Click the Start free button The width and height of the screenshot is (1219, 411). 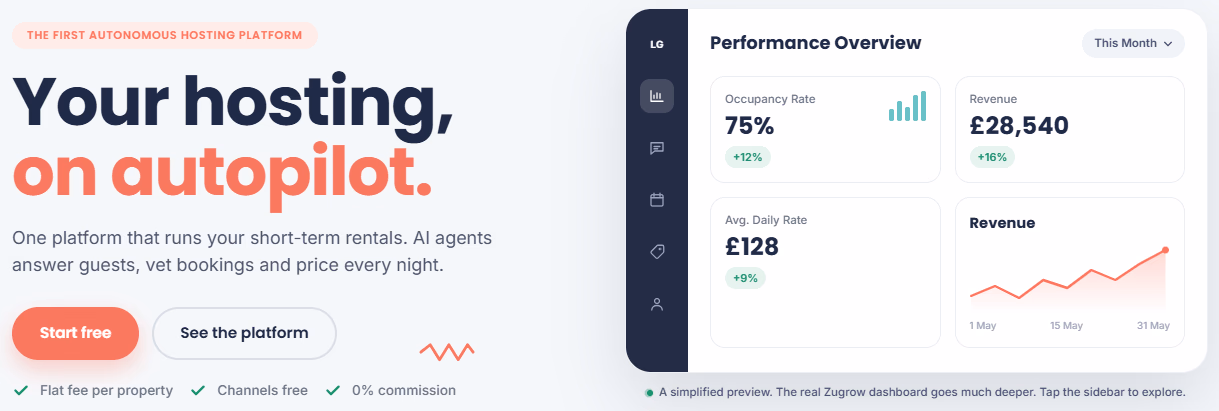coord(75,333)
